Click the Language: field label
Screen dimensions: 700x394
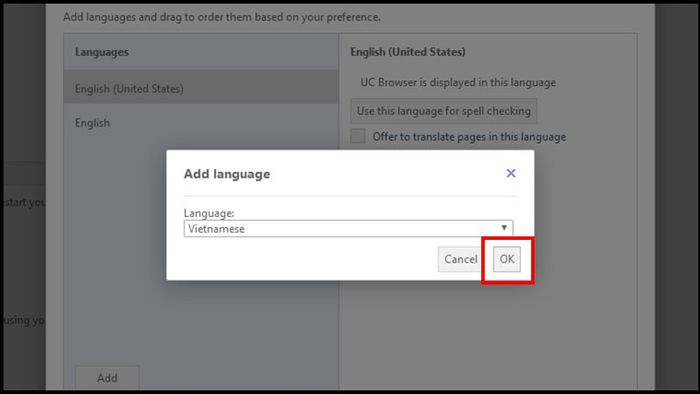click(x=209, y=213)
